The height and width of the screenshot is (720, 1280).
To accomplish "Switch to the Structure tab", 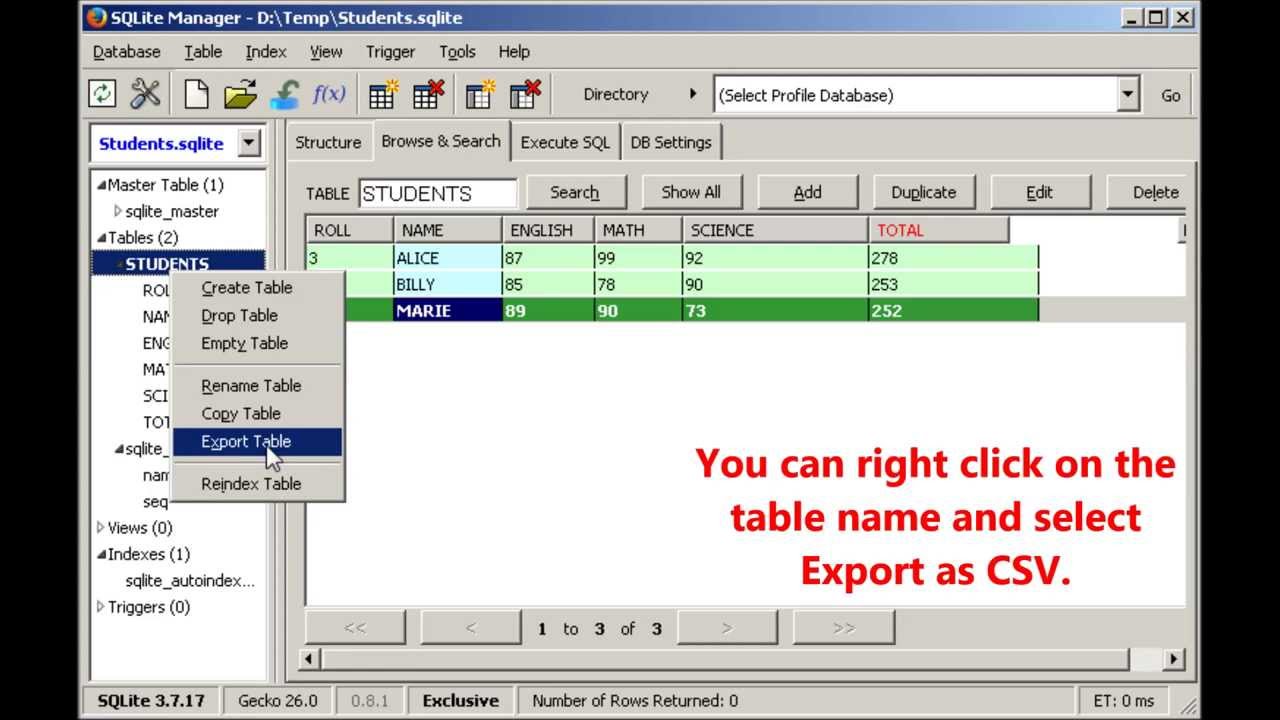I will (328, 142).
